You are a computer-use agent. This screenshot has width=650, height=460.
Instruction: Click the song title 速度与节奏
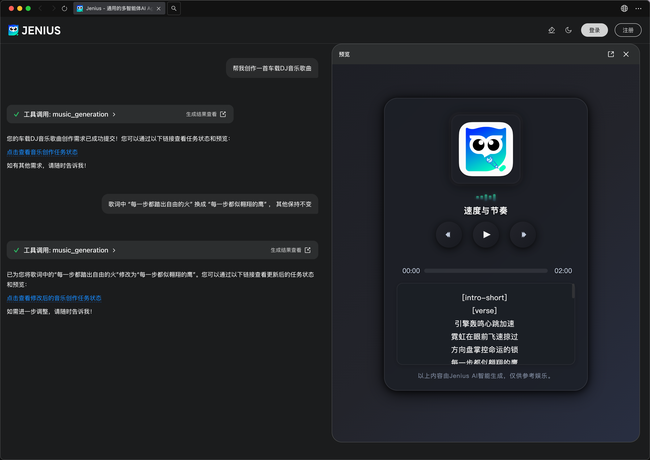(486, 211)
